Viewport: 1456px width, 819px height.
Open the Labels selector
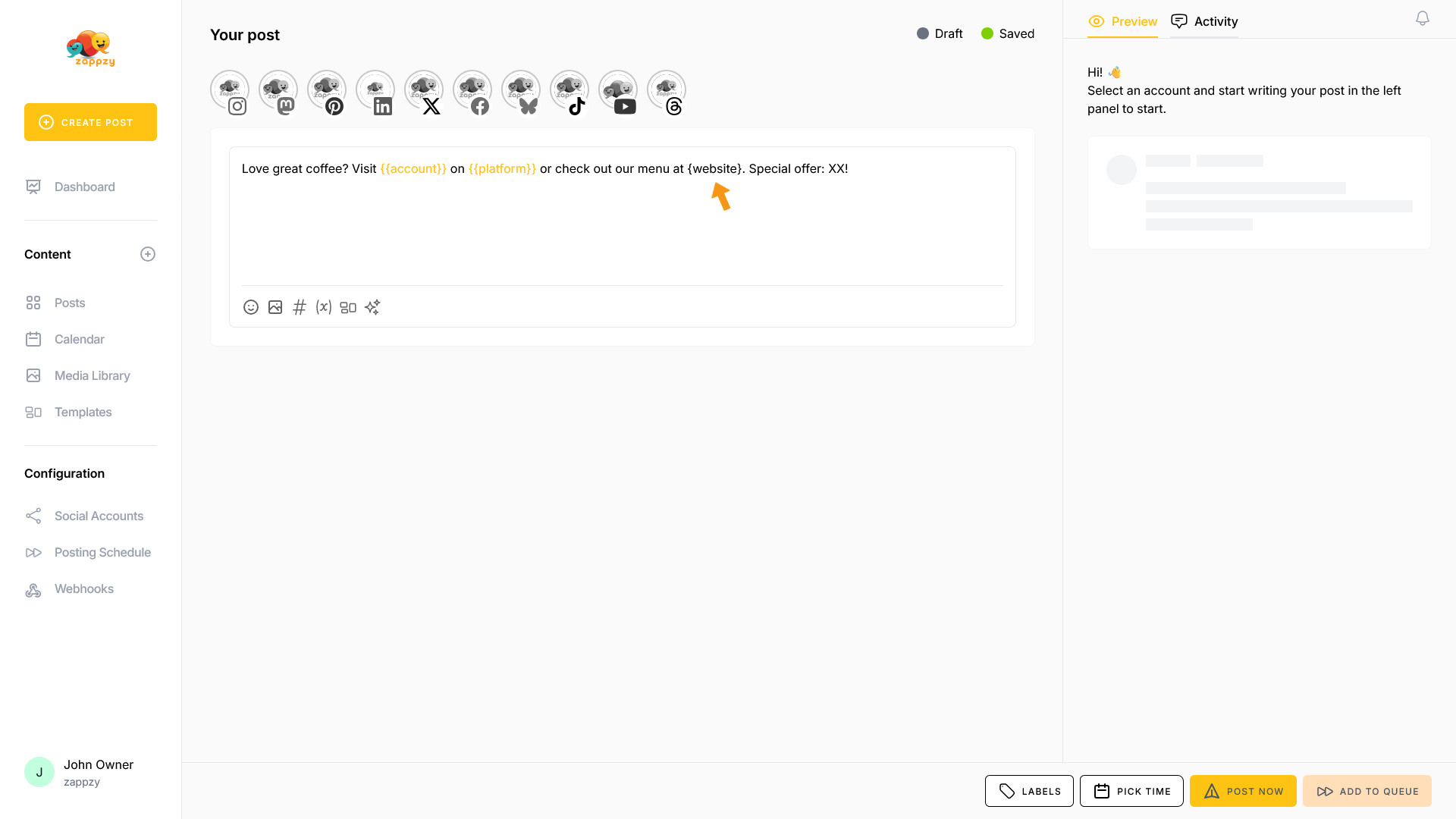click(1029, 791)
